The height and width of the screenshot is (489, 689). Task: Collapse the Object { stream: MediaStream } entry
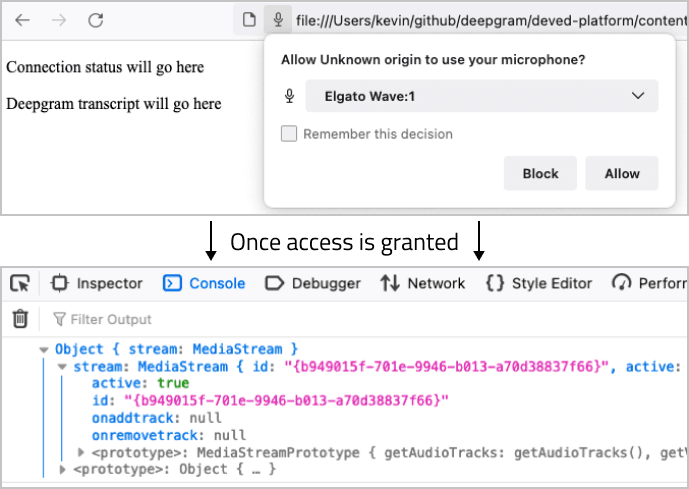[44, 350]
